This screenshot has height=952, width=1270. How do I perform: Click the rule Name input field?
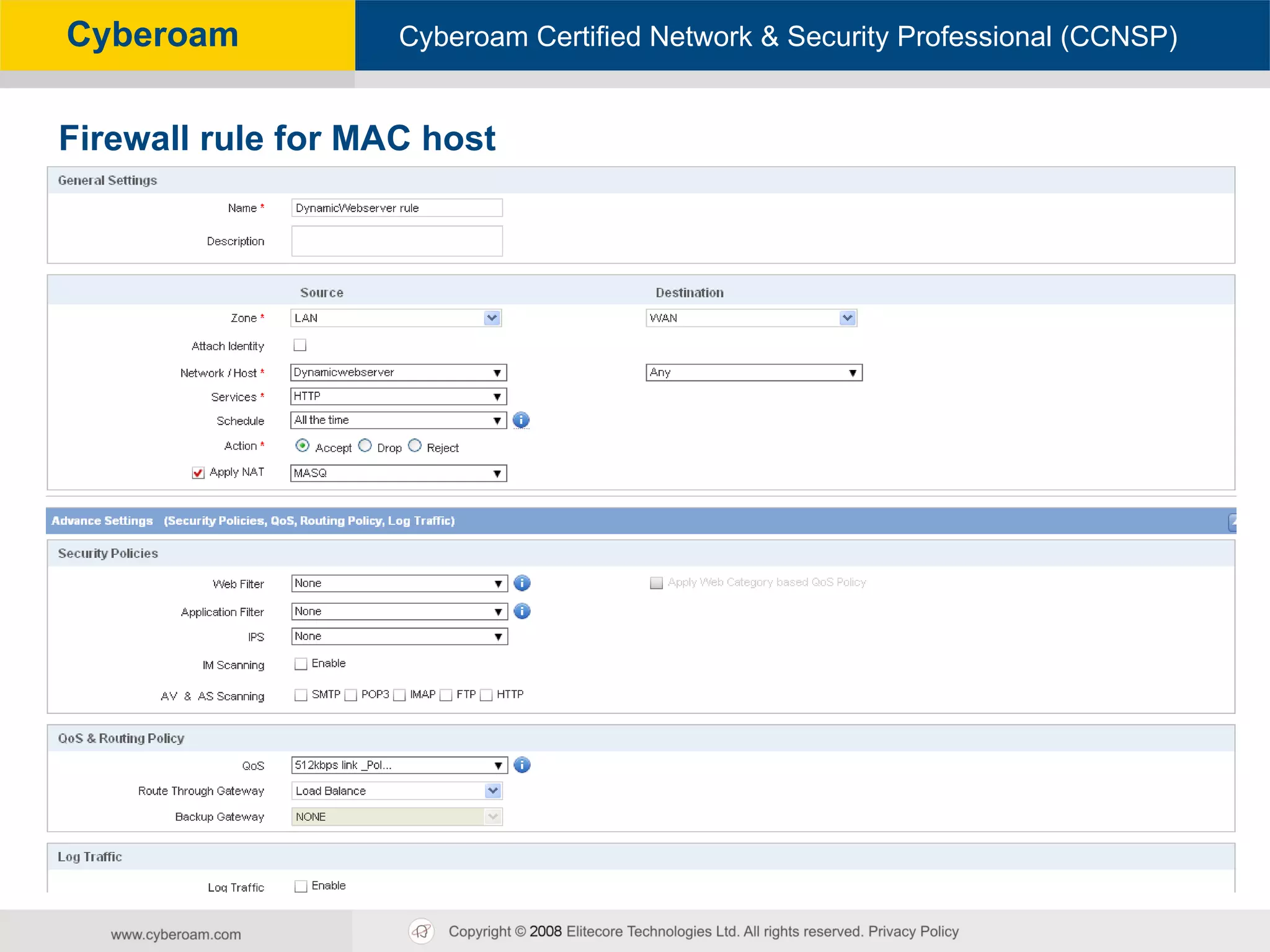click(x=397, y=208)
